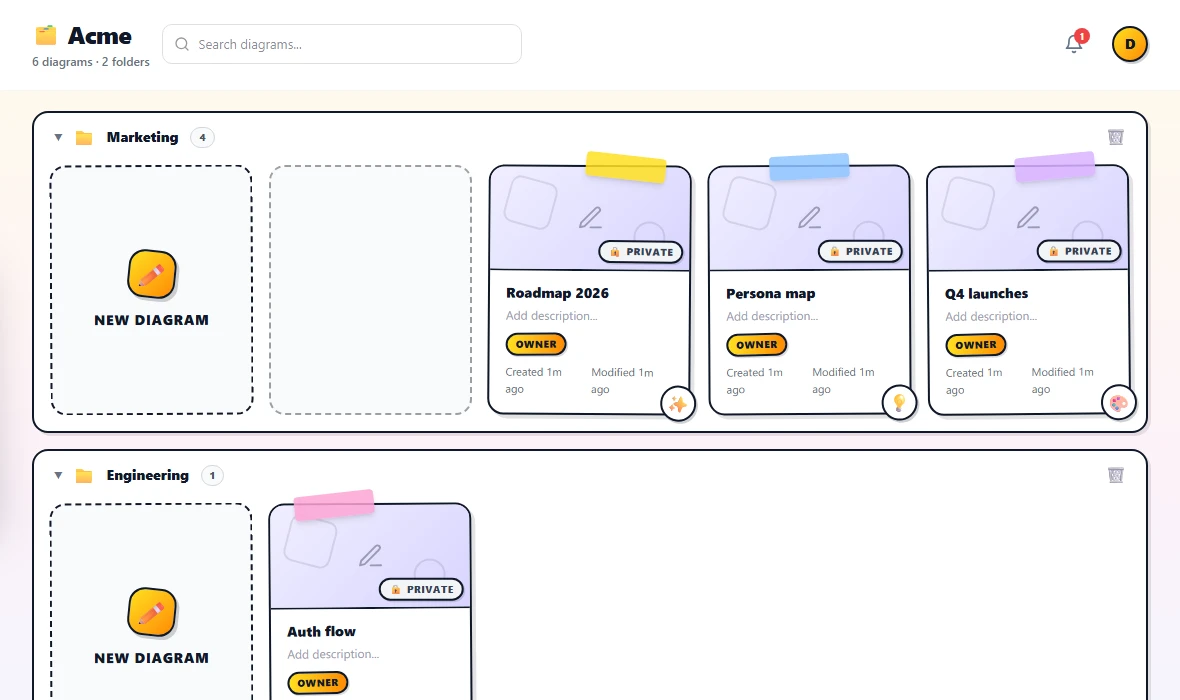Screen dimensions: 1180x700
Task: Click the '6 diagrams · 2 folders' text
Action: [x=90, y=62]
